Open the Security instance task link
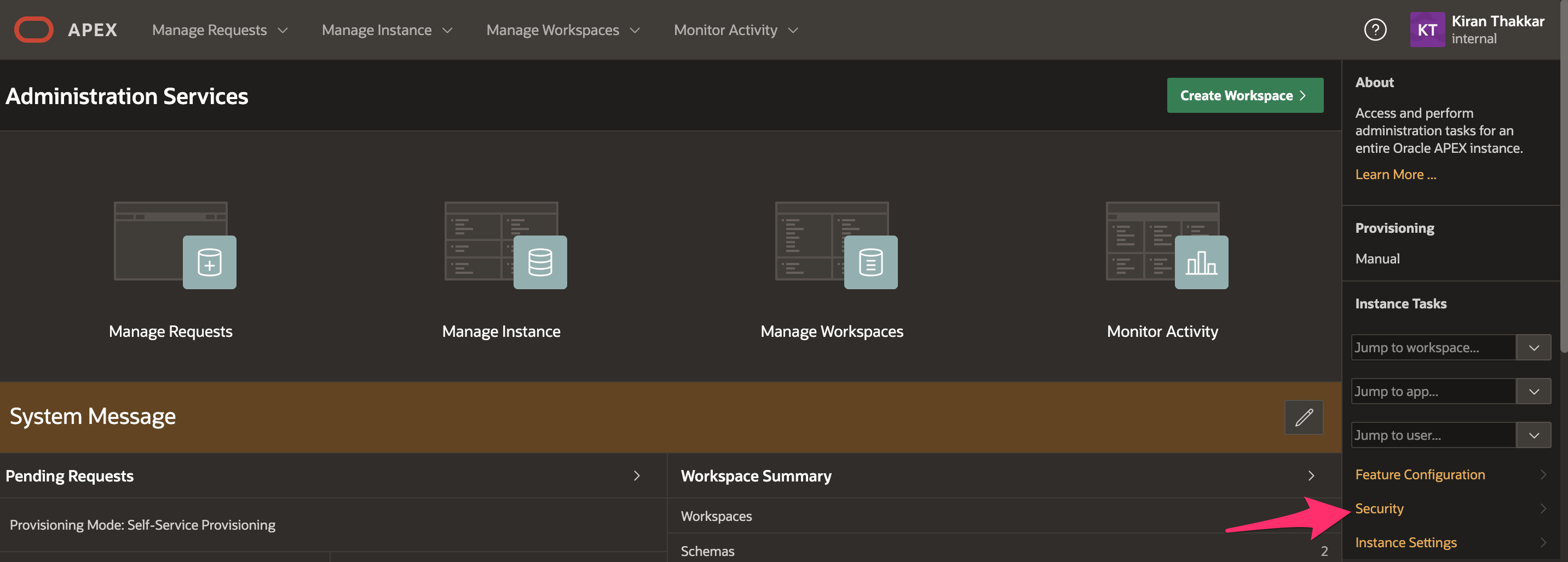Screen dimensions: 1568x562 [x=1379, y=508]
